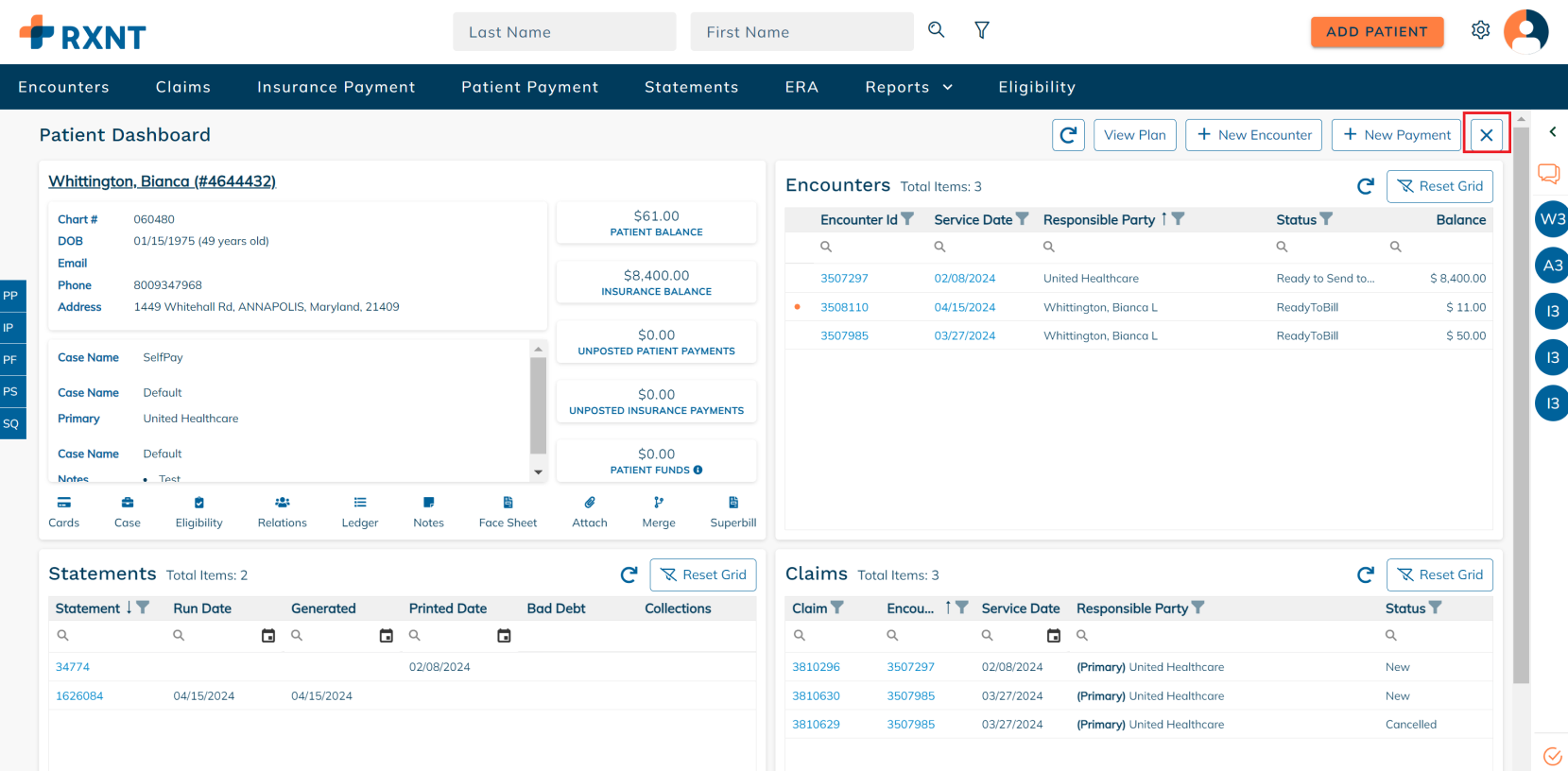Click the case list scrollbar down arrow
Viewport: 1568px width, 771px height.
pos(538,471)
